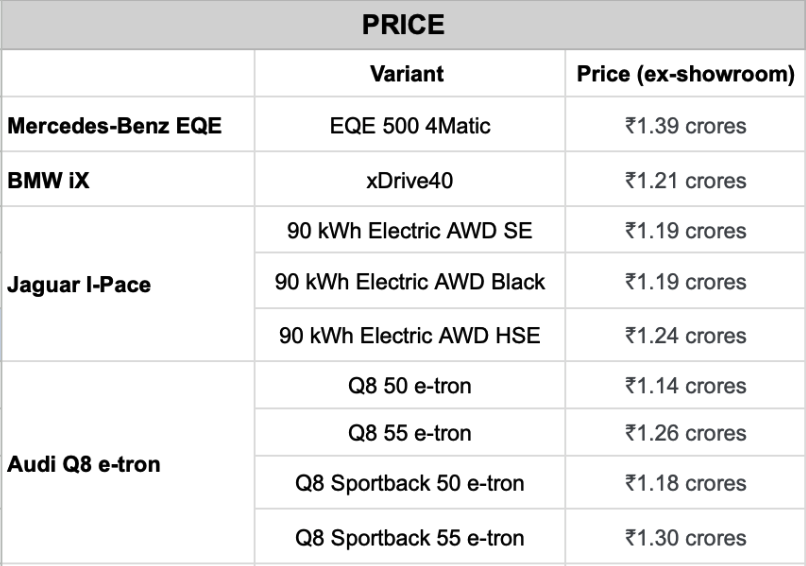
Task: Click the ₹1.30 crores price cell
Action: coord(685,537)
